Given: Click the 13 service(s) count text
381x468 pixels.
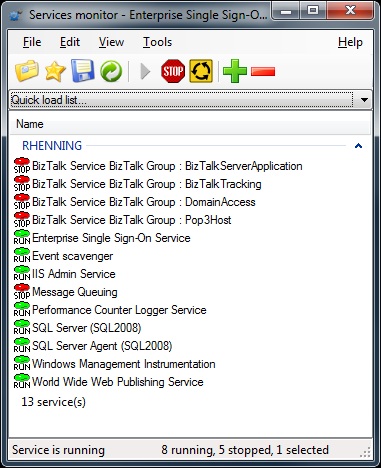Looking at the screenshot, I should 54,402.
